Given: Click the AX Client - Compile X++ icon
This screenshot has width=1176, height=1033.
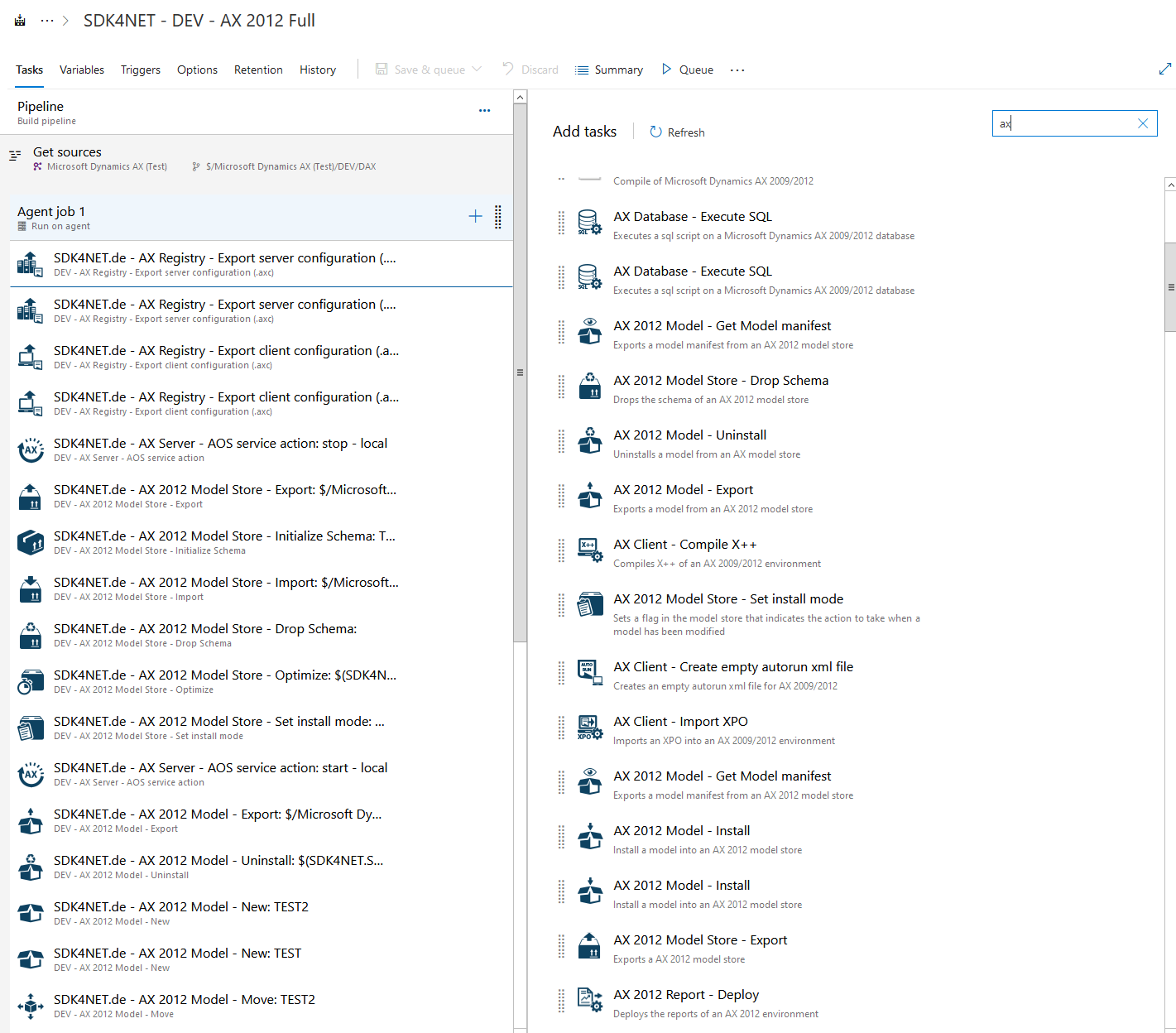Looking at the screenshot, I should tap(589, 550).
